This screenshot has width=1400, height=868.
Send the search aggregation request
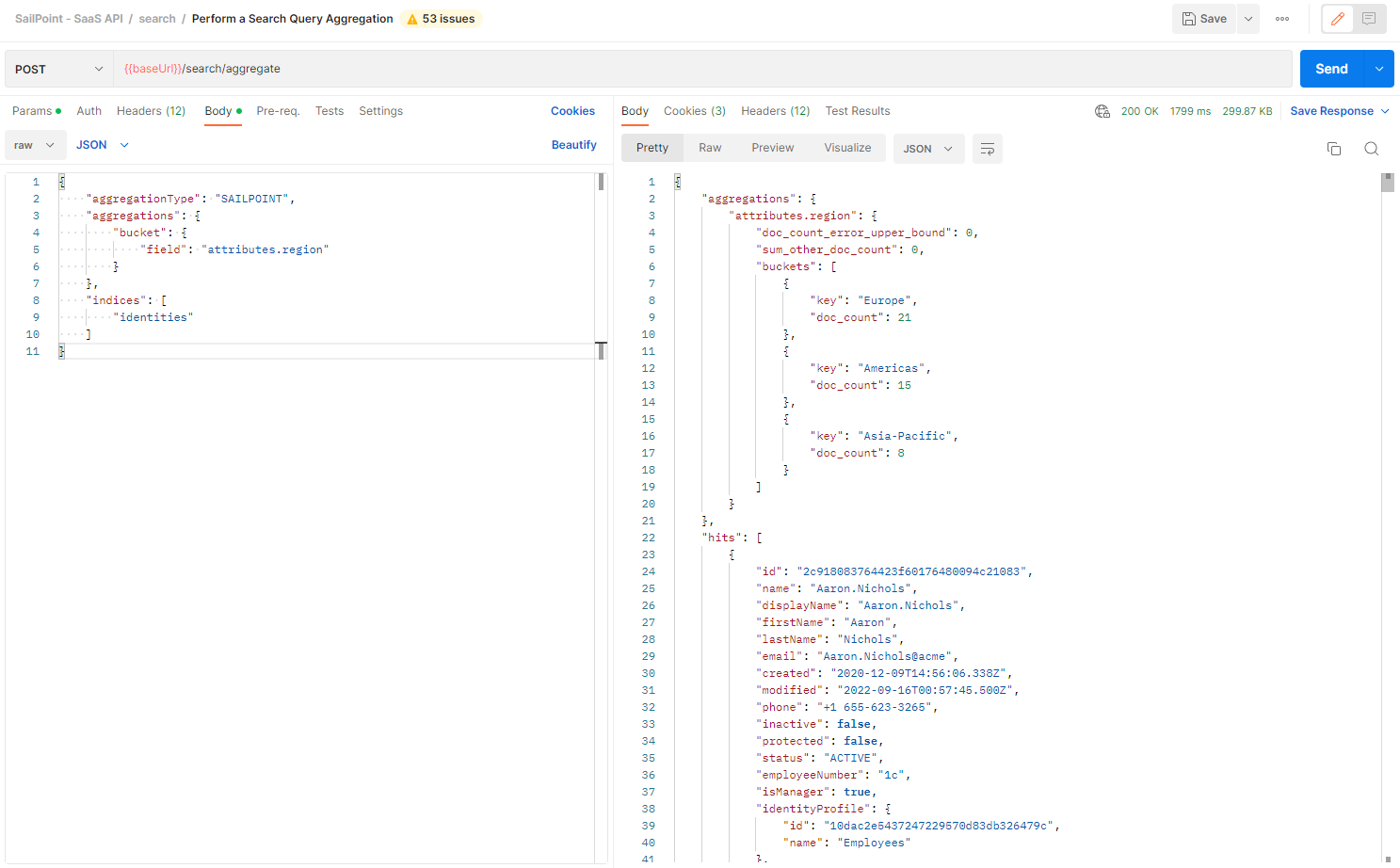(x=1331, y=68)
